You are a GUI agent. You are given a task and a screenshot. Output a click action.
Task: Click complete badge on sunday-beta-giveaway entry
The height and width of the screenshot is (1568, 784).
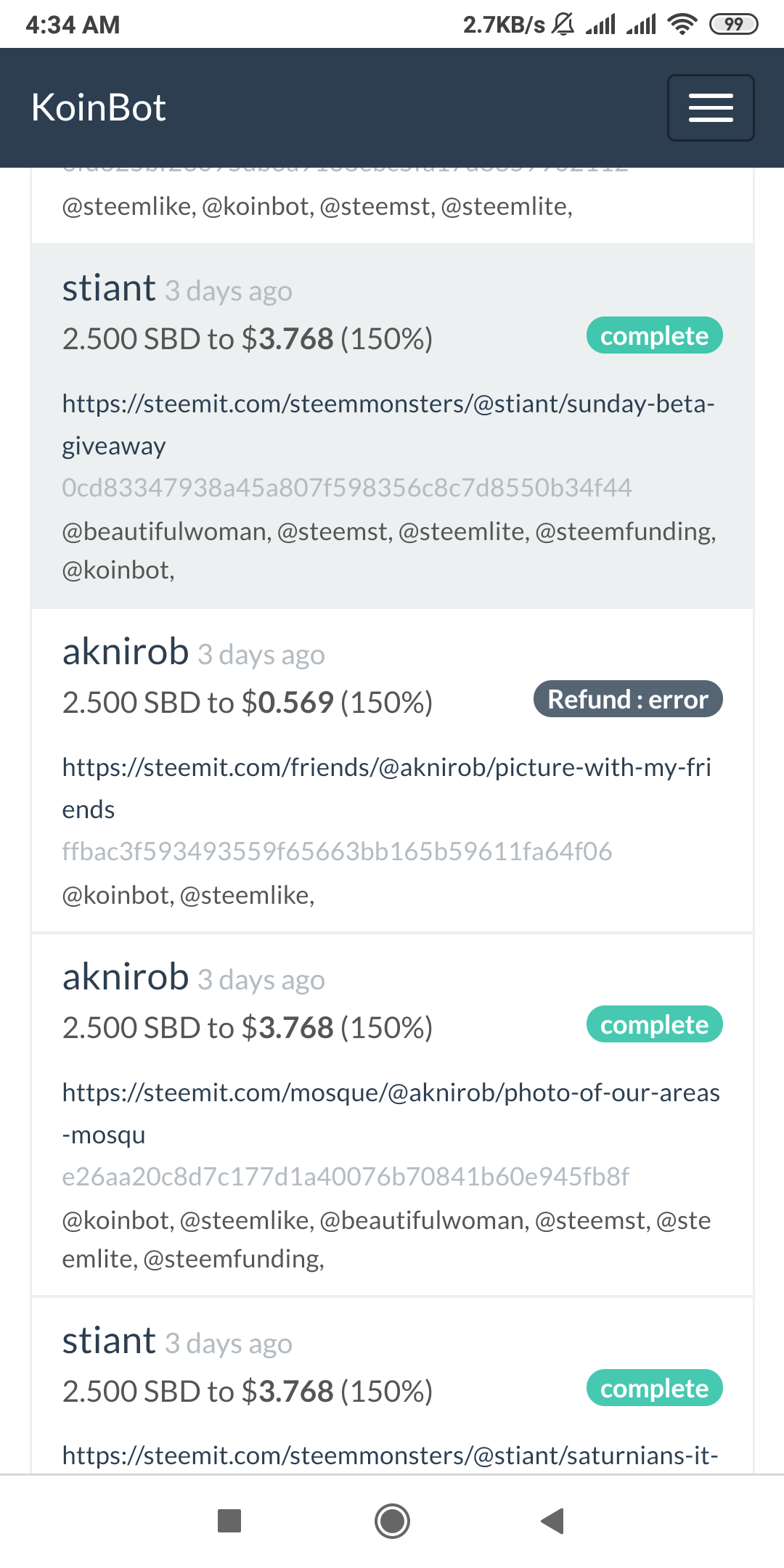pyautogui.click(x=654, y=335)
